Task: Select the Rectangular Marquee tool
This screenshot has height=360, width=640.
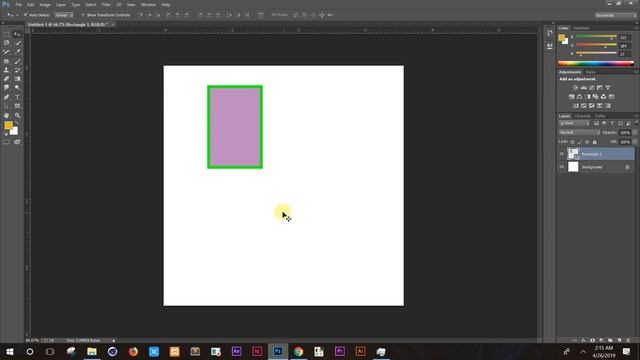Action: [6, 34]
